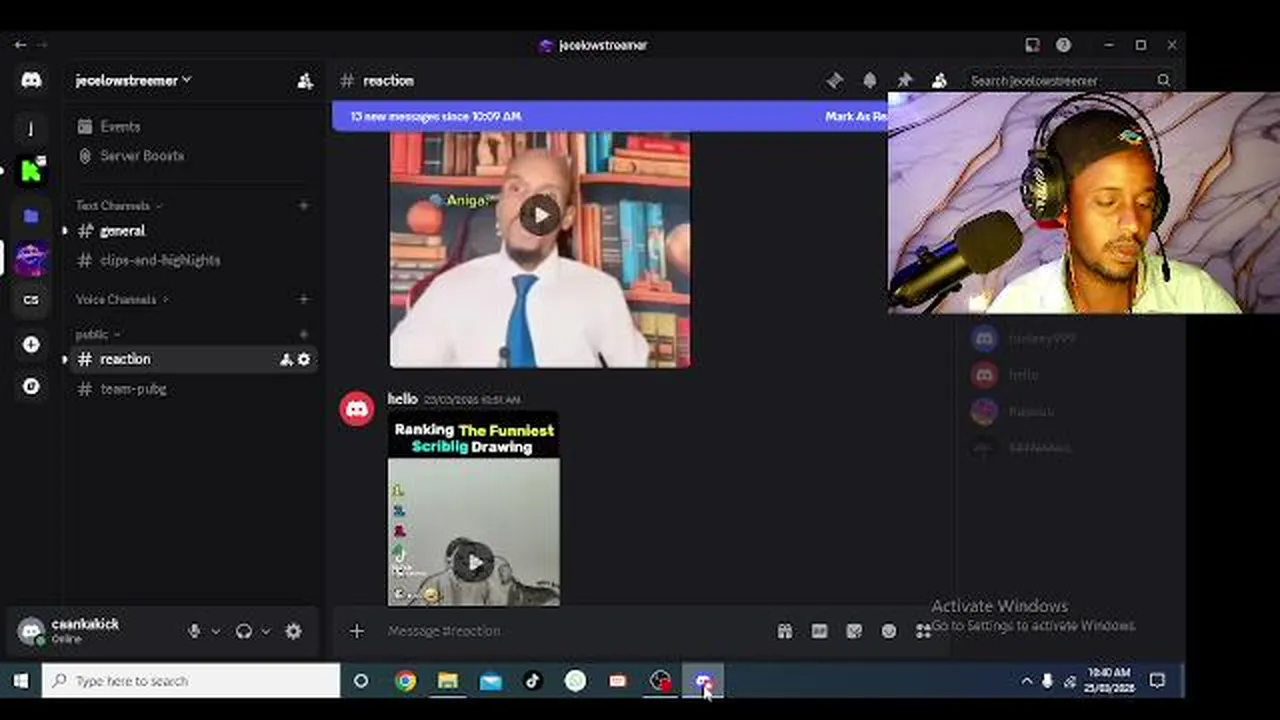The width and height of the screenshot is (1280, 720).
Task: Open the green Kick server icon
Action: pyautogui.click(x=31, y=171)
